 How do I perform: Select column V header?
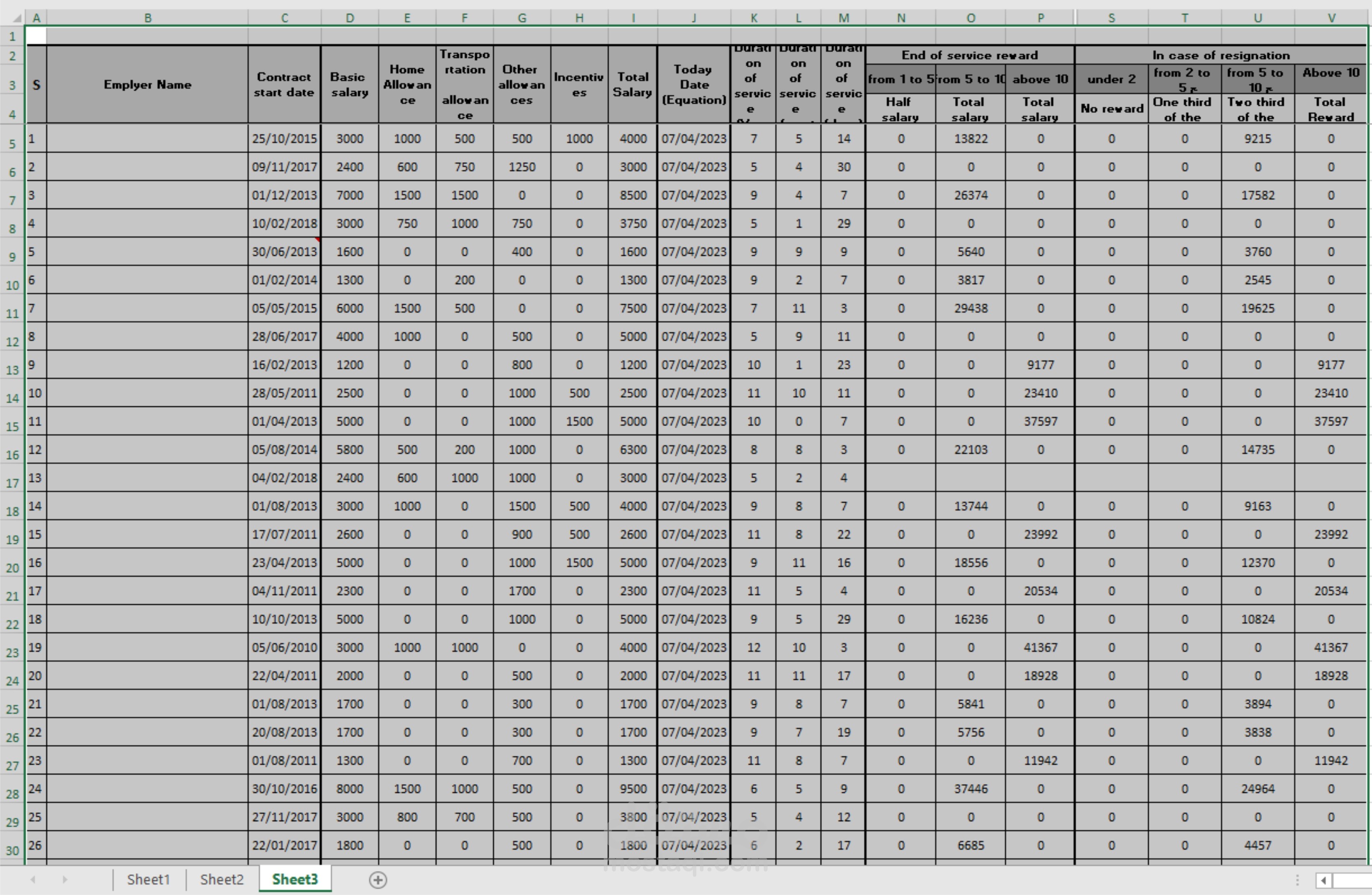1331,18
